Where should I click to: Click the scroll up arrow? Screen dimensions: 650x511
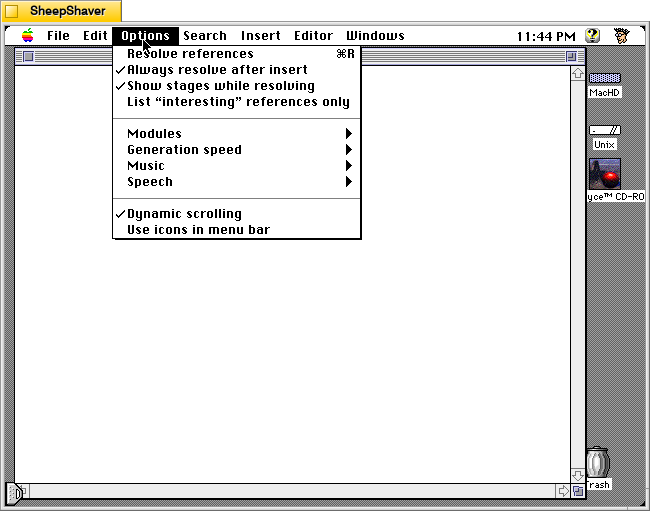pos(577,73)
